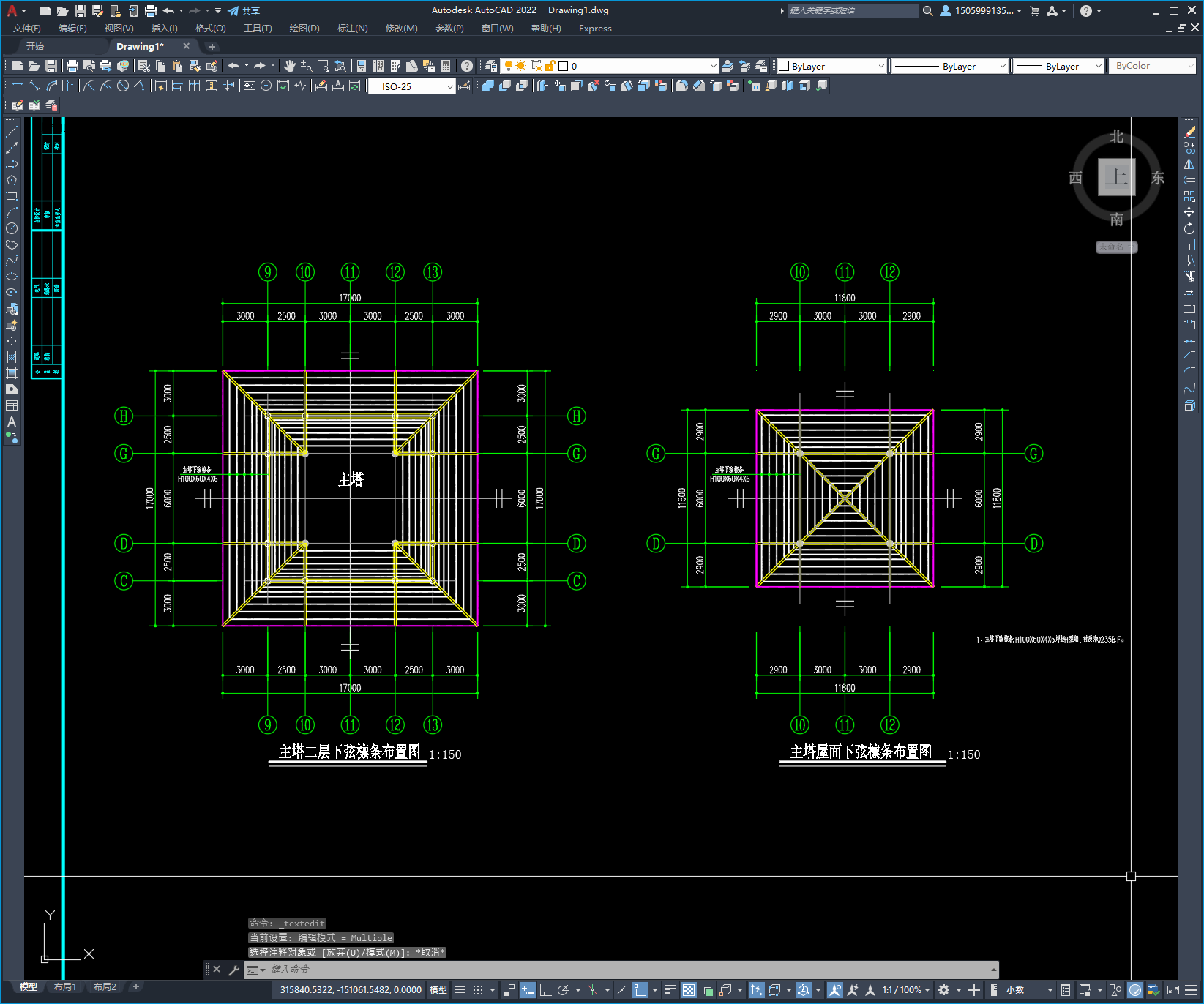1204x1004 pixels.
Task: Select the Revision Cloud tool
Action: tap(12, 244)
